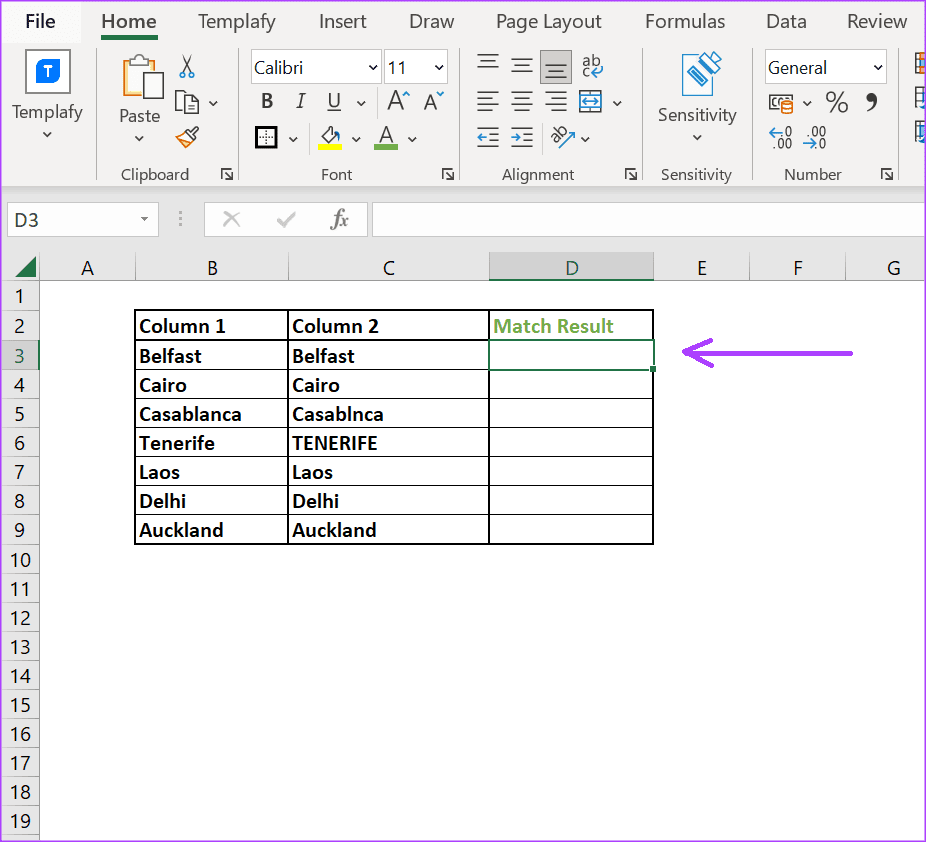Expand the underline style arrow

pos(361,103)
